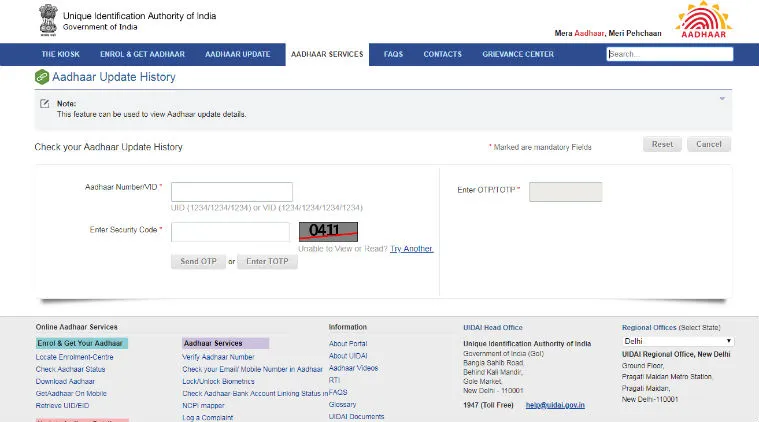The height and width of the screenshot is (422, 759).
Task: Click the Try Another captcha link
Action: click(x=411, y=249)
